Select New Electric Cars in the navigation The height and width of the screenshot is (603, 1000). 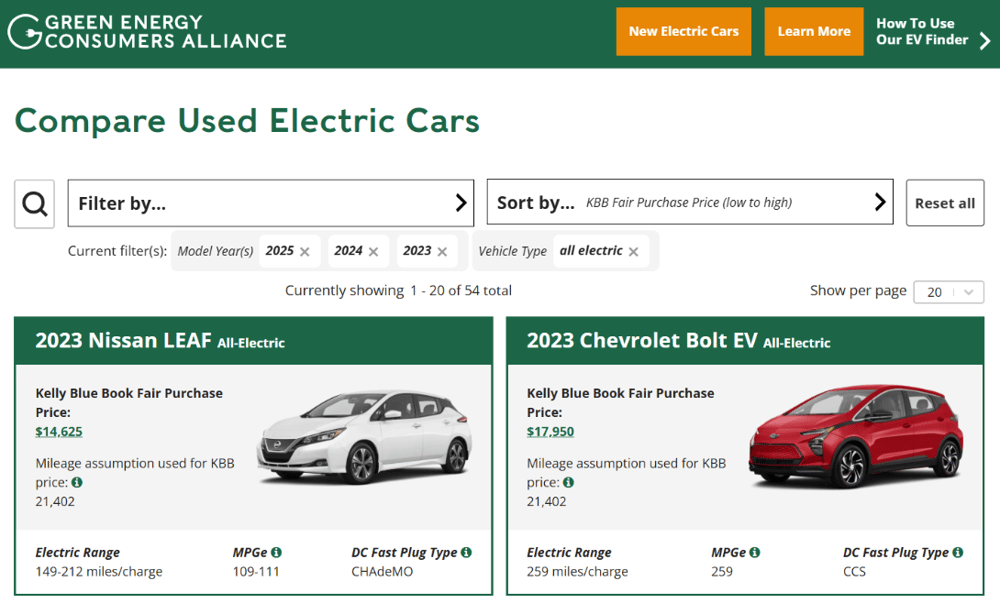point(684,31)
